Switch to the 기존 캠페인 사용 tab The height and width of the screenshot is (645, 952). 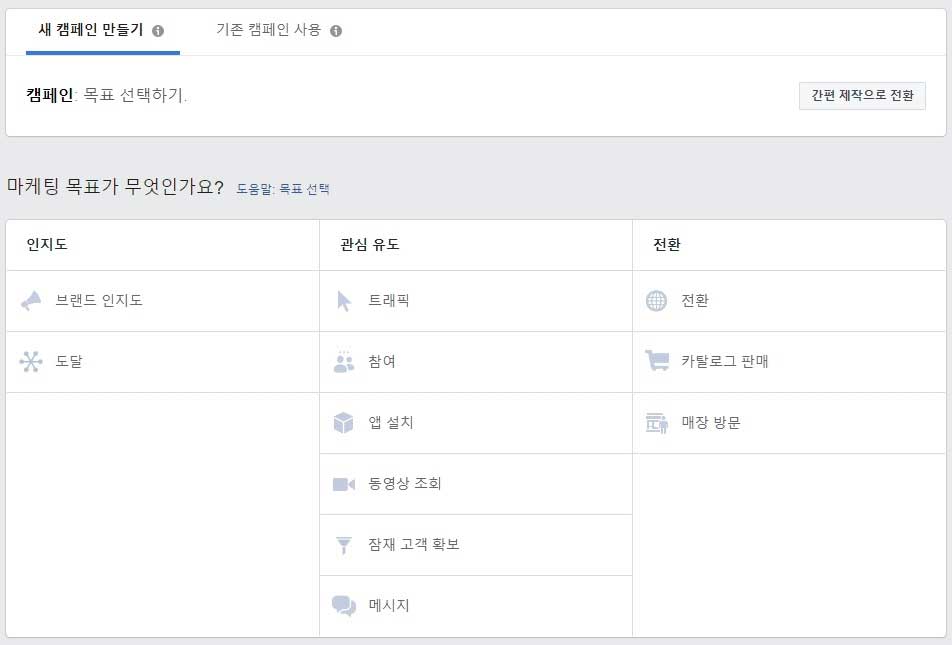(279, 30)
